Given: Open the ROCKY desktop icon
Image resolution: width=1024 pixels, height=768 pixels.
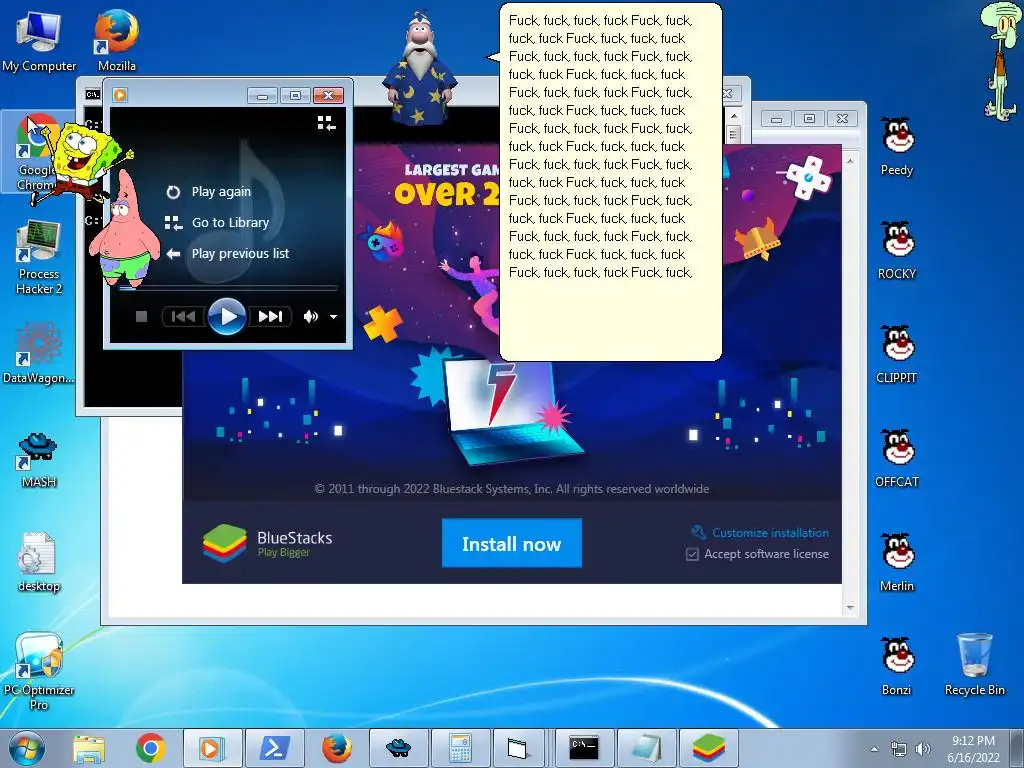Looking at the screenshot, I should tap(897, 250).
